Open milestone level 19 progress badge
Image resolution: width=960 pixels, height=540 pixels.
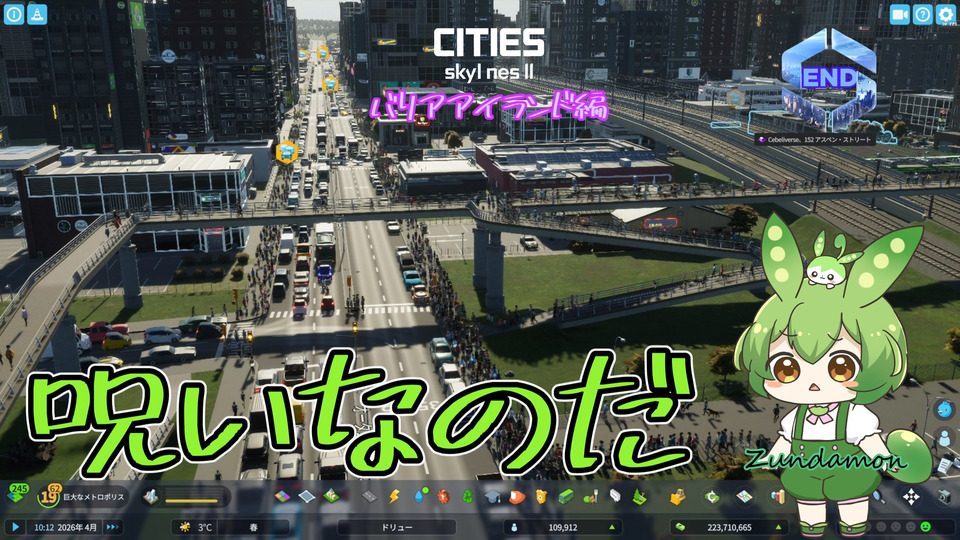click(x=48, y=496)
